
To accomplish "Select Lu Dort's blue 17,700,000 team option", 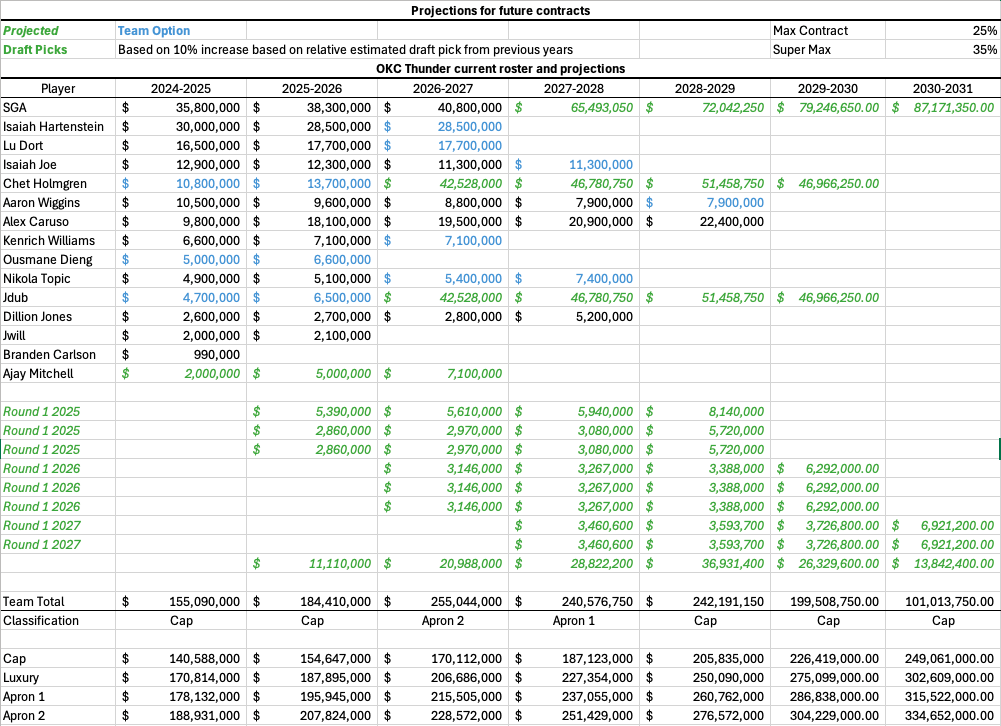I will tap(443, 146).
